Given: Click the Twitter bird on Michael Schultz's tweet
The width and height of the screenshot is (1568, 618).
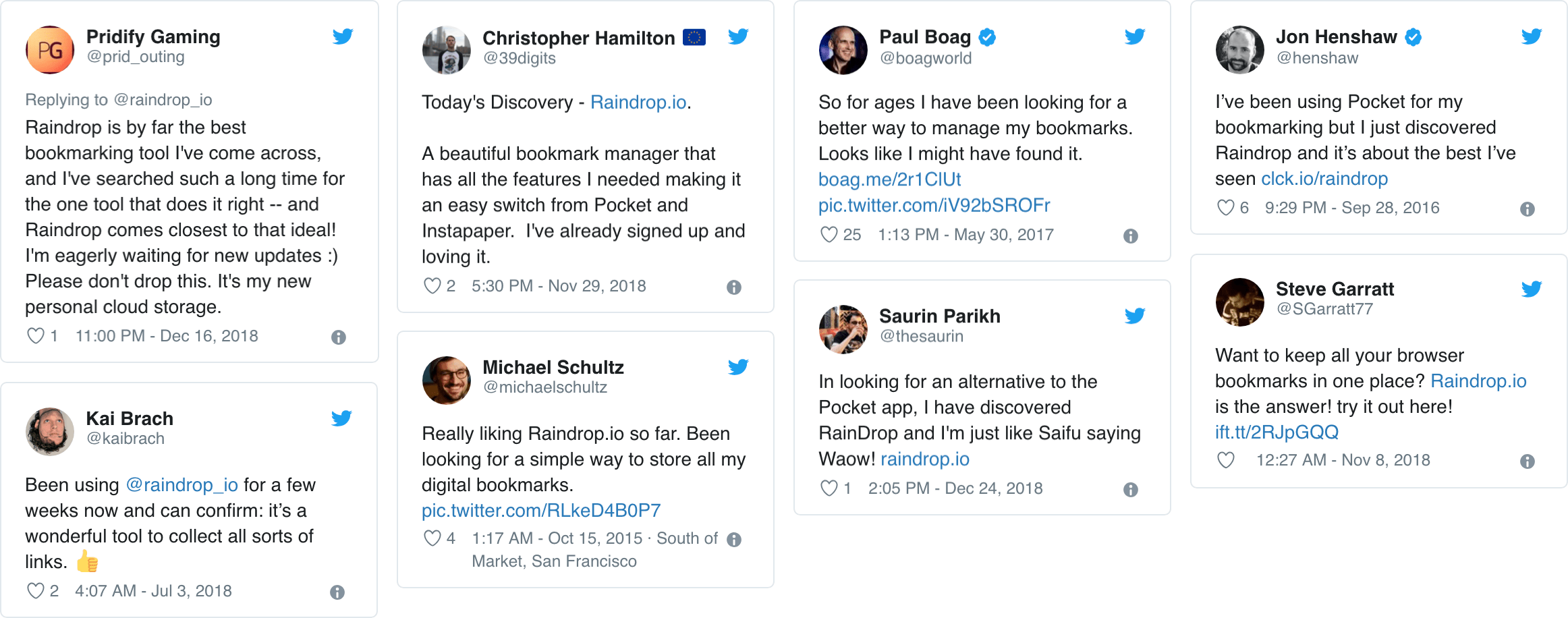Looking at the screenshot, I should click(738, 367).
